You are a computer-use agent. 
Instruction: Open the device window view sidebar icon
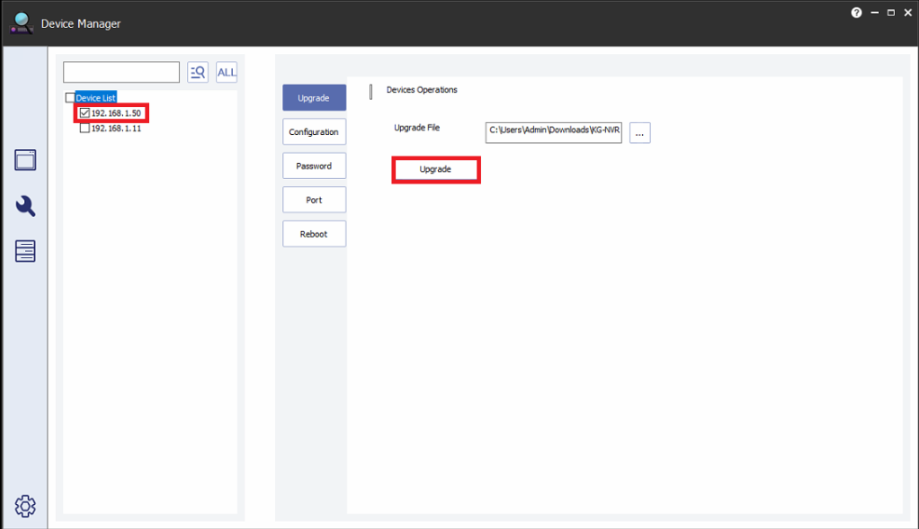[26, 160]
